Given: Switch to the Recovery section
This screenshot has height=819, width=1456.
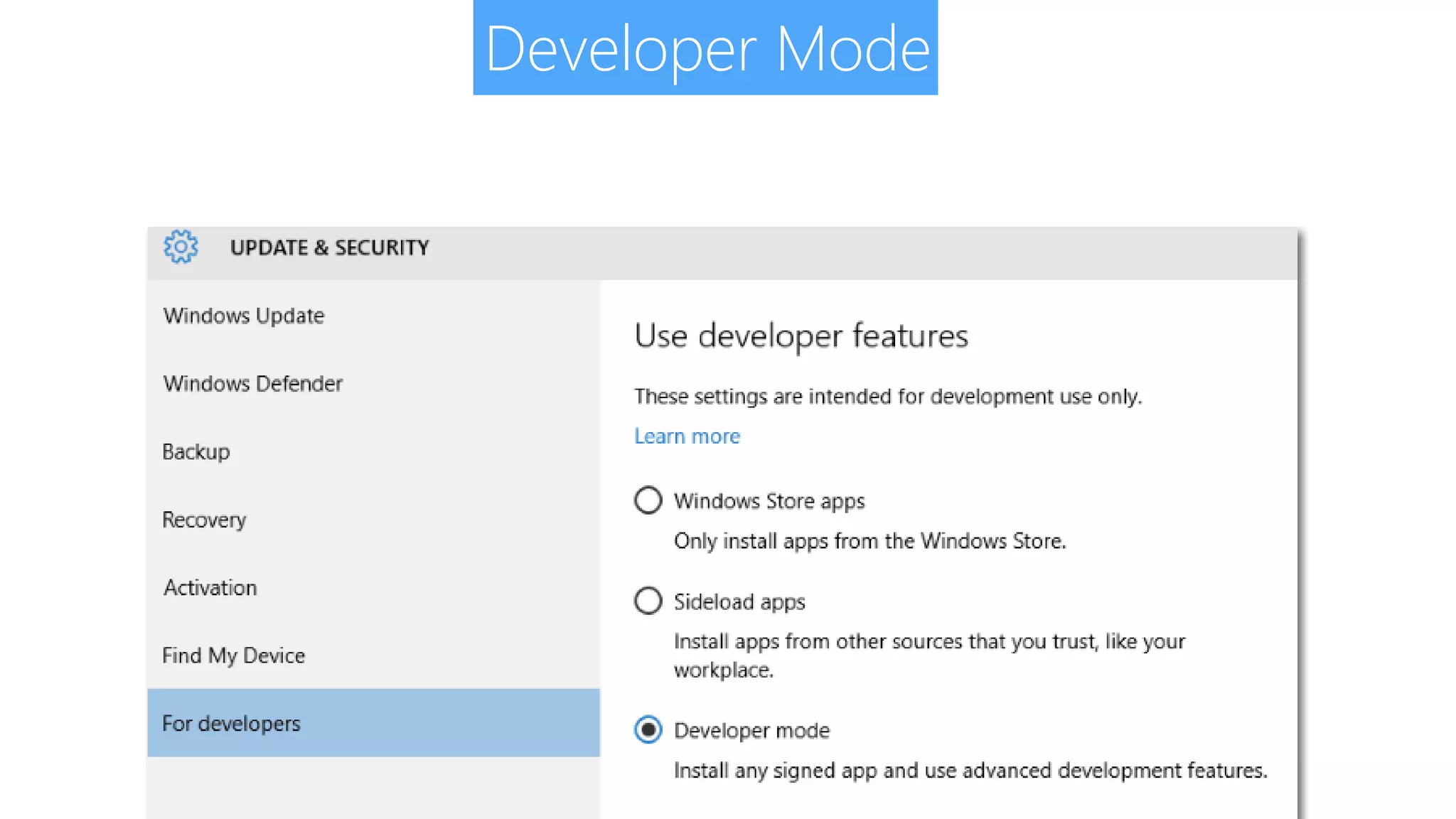Looking at the screenshot, I should tap(204, 520).
